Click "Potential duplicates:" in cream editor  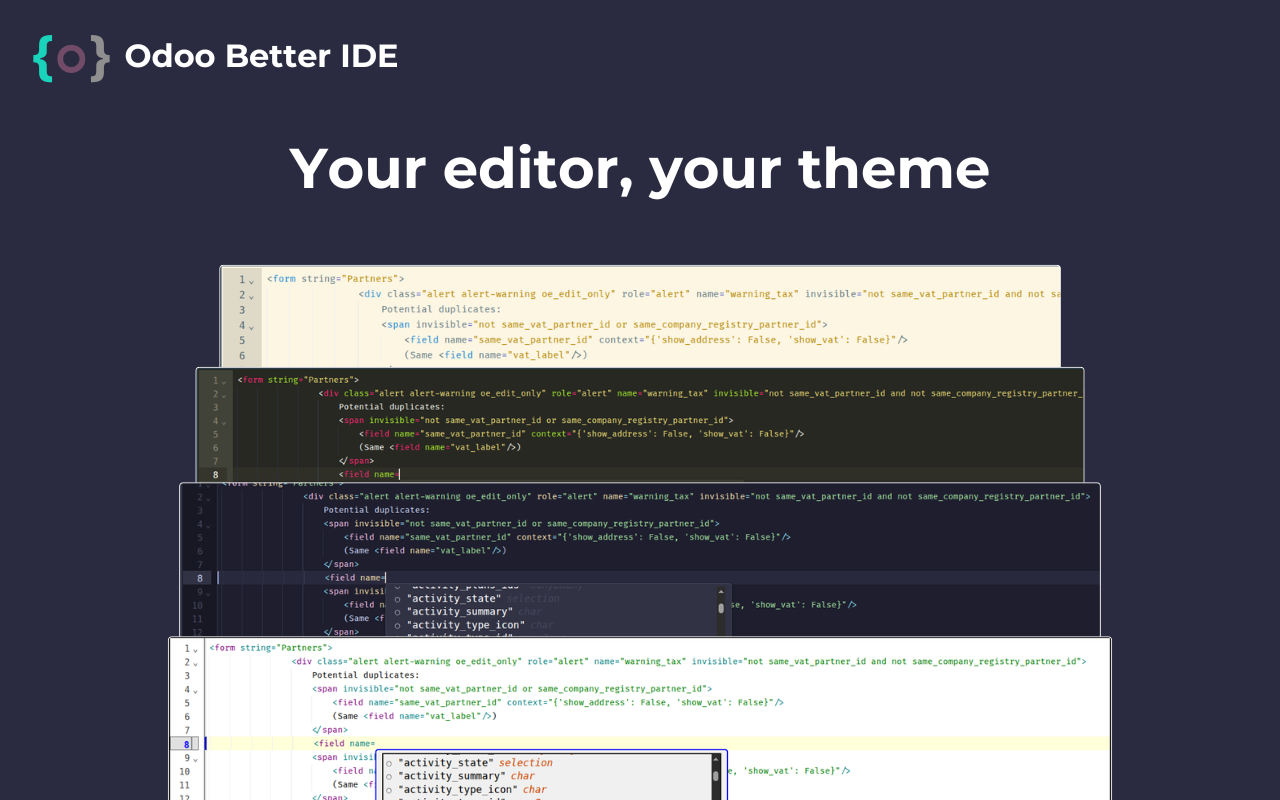tap(441, 310)
